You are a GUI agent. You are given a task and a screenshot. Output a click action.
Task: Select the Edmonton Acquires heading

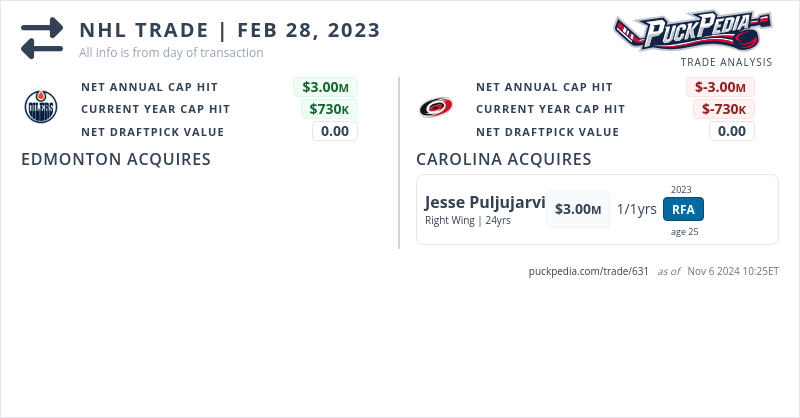(x=116, y=159)
